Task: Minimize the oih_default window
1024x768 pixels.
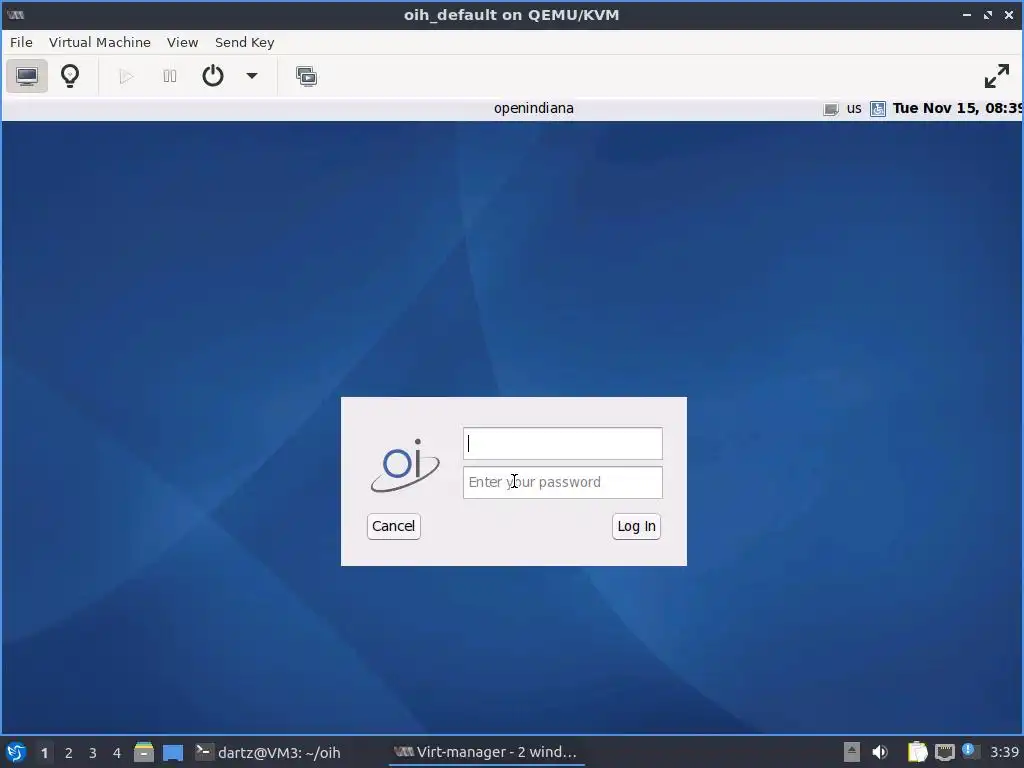Action: [967, 14]
